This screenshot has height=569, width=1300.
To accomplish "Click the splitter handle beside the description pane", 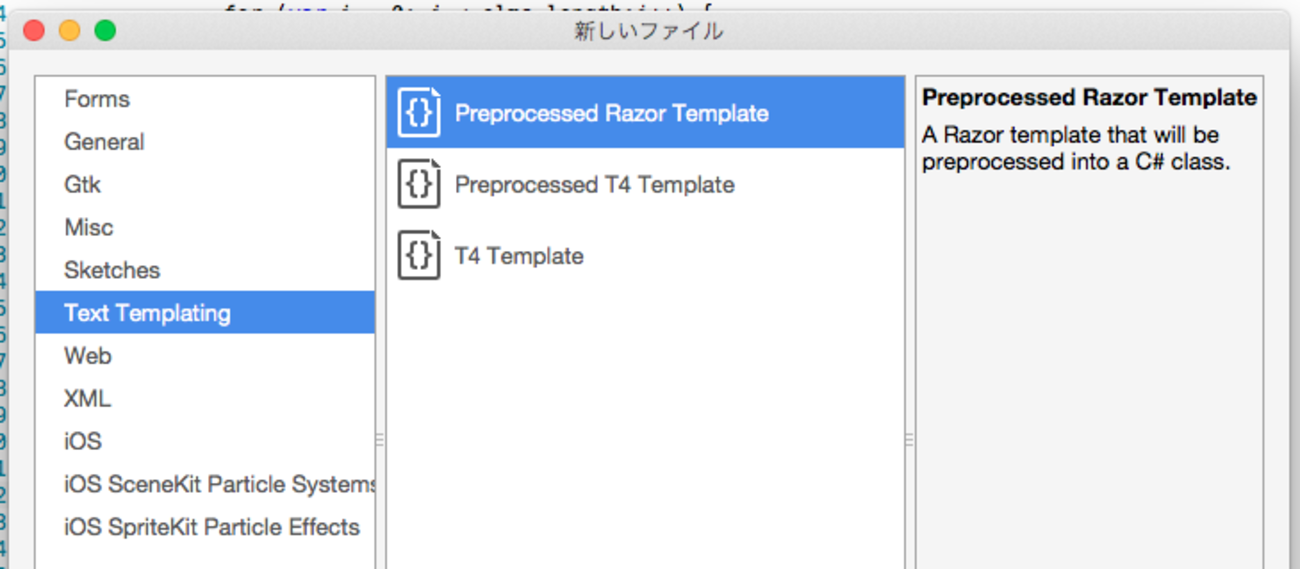I will click(909, 440).
